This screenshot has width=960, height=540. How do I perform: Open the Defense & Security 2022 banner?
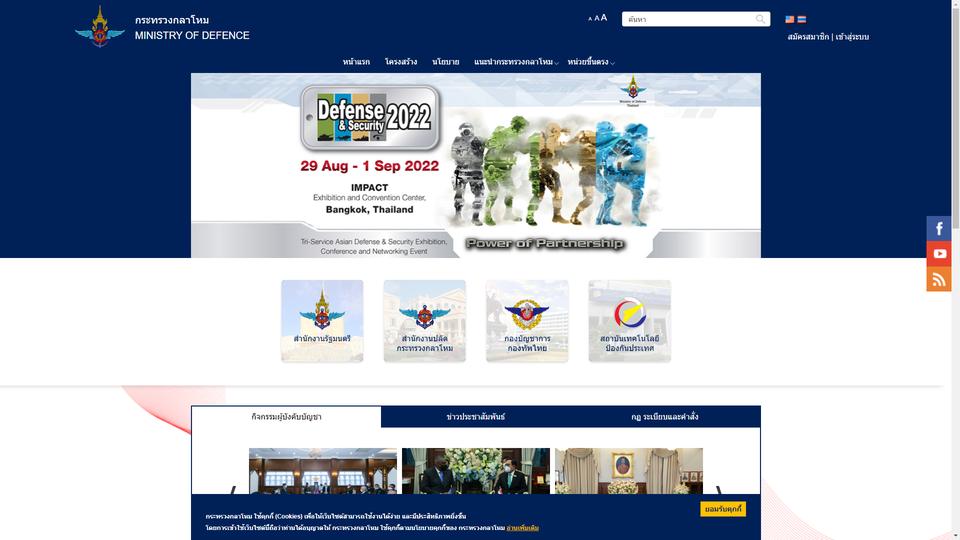point(476,165)
